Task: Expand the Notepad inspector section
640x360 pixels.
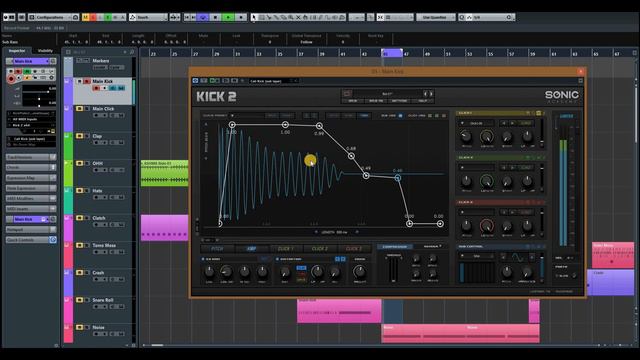Action: (x=31, y=230)
